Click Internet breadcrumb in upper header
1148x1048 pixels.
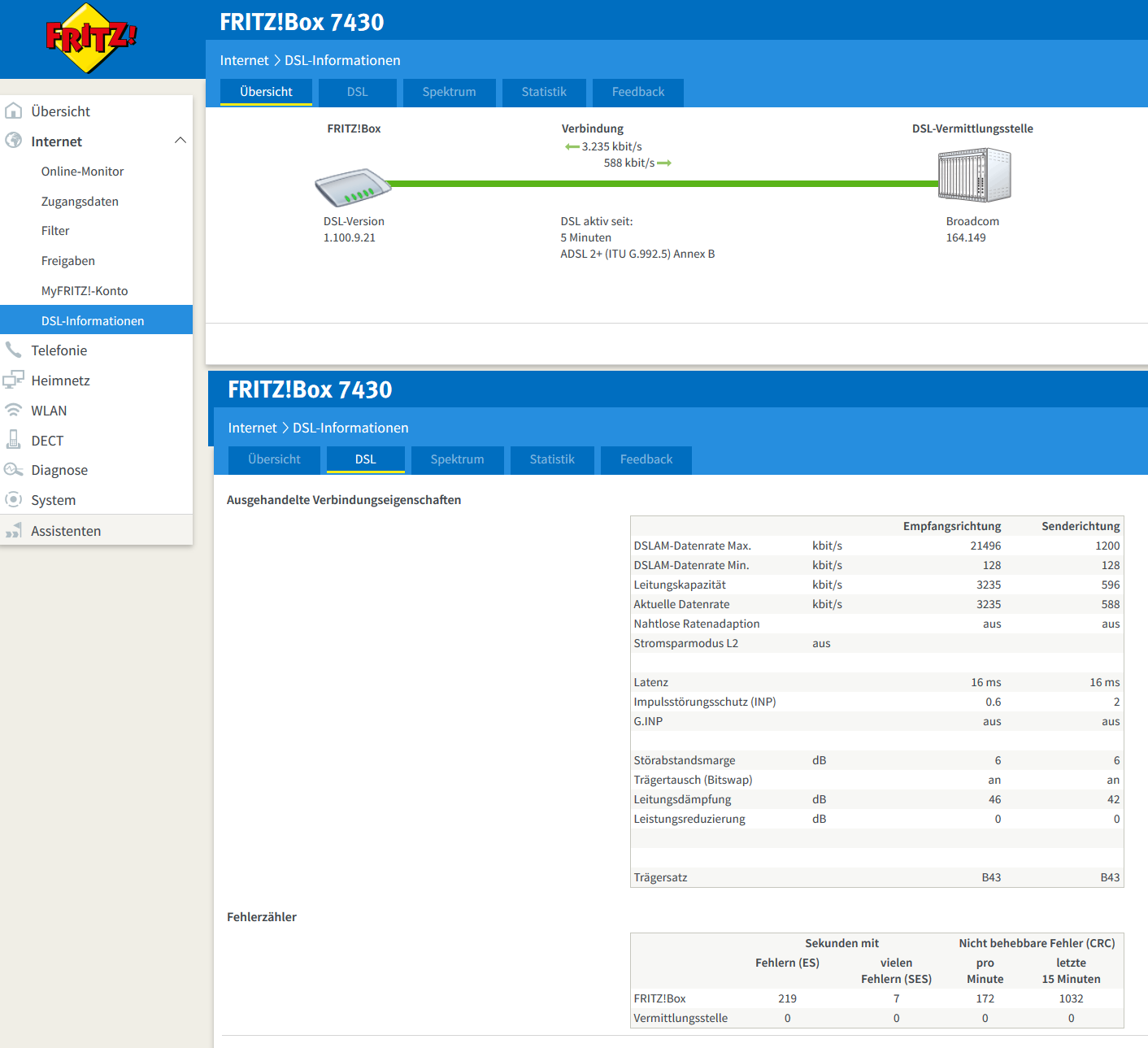[244, 60]
